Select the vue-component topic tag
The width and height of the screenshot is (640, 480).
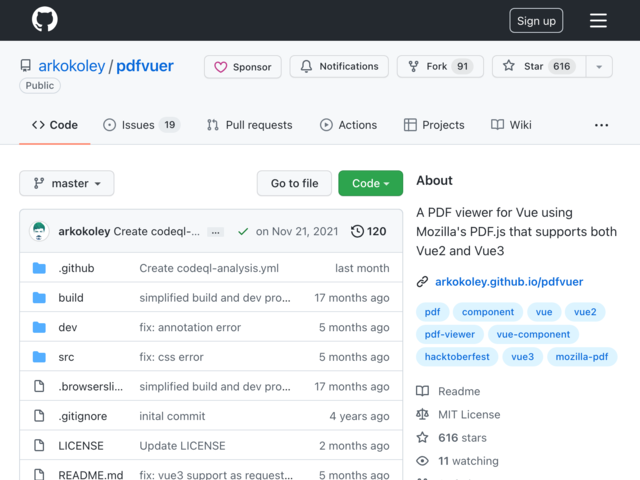(x=533, y=334)
